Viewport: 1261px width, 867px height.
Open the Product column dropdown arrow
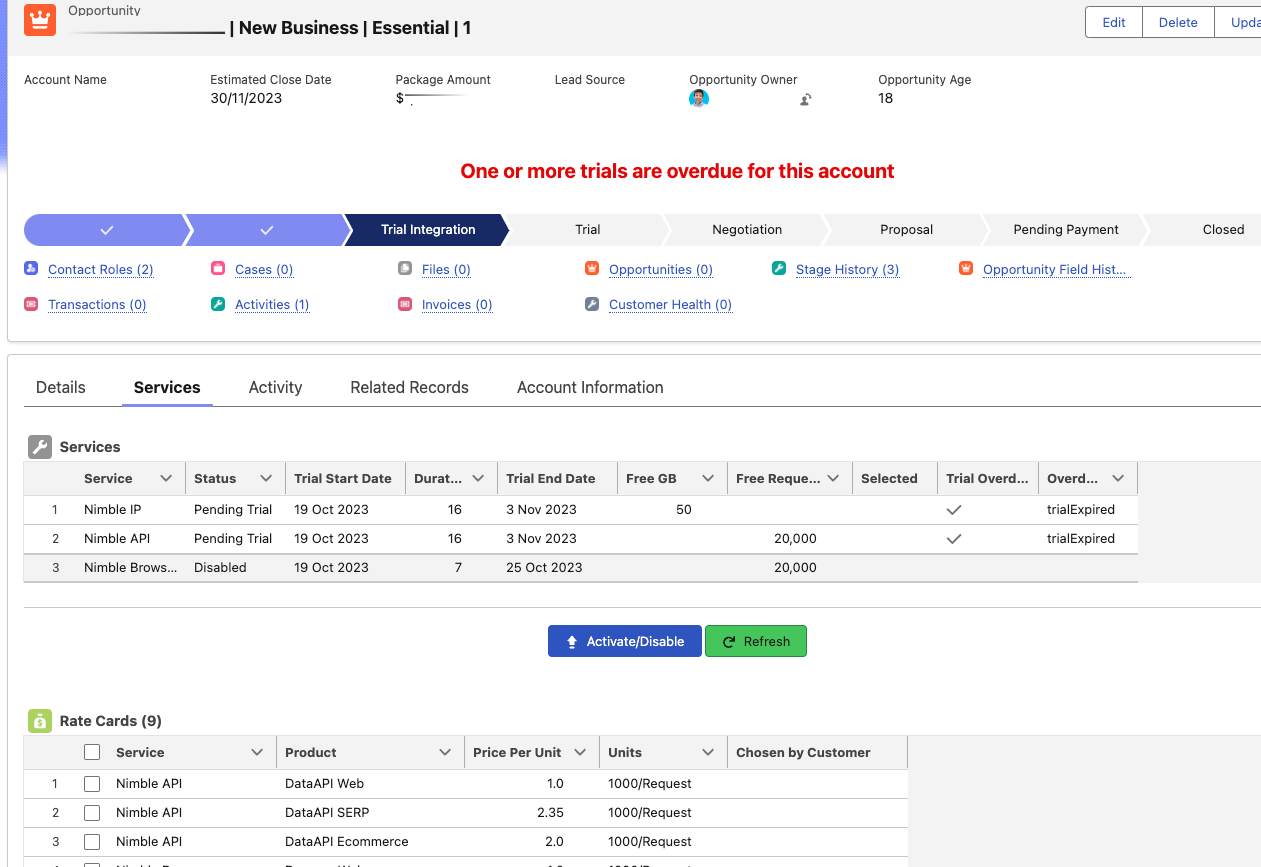pyautogui.click(x=445, y=752)
